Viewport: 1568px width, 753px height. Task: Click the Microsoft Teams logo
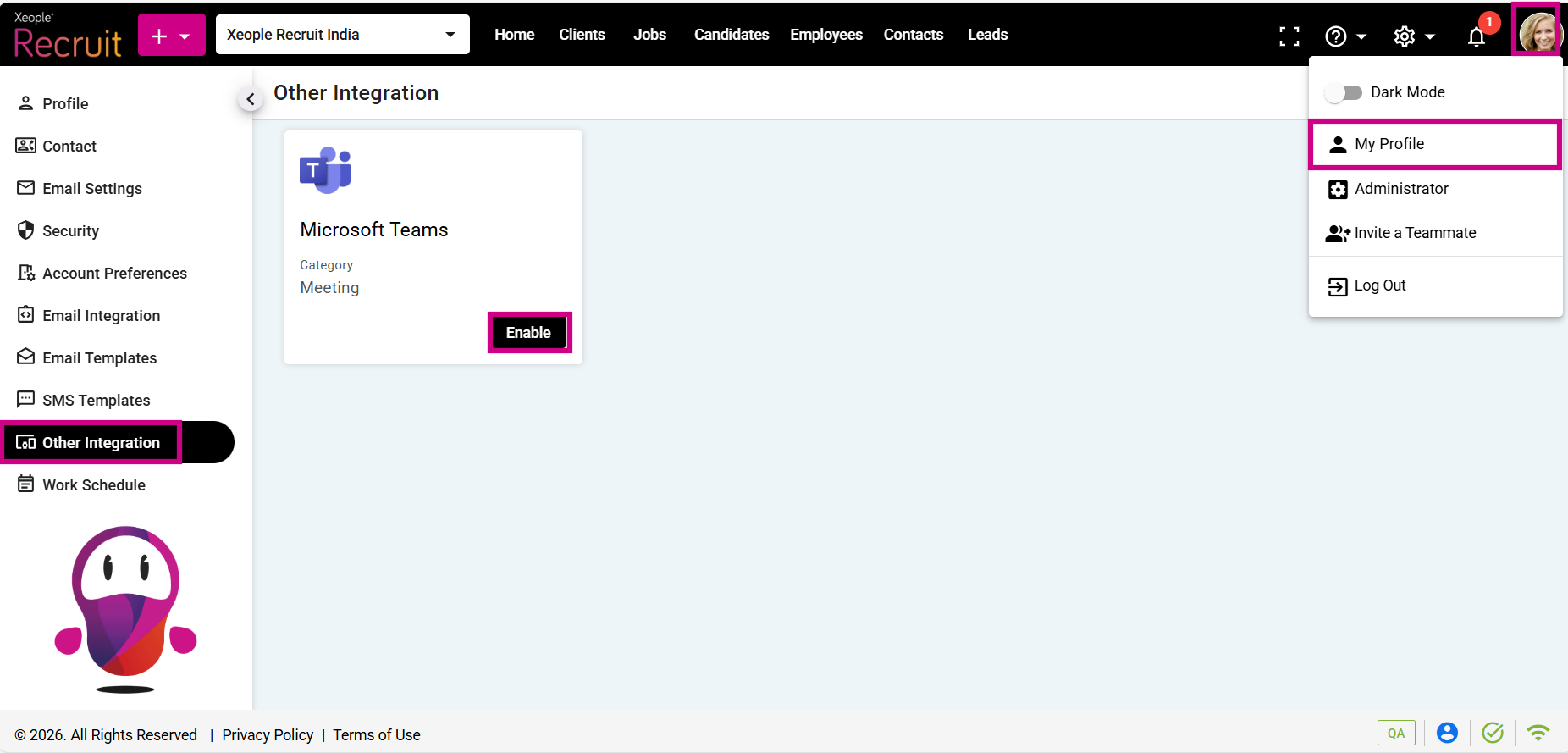pos(326,170)
